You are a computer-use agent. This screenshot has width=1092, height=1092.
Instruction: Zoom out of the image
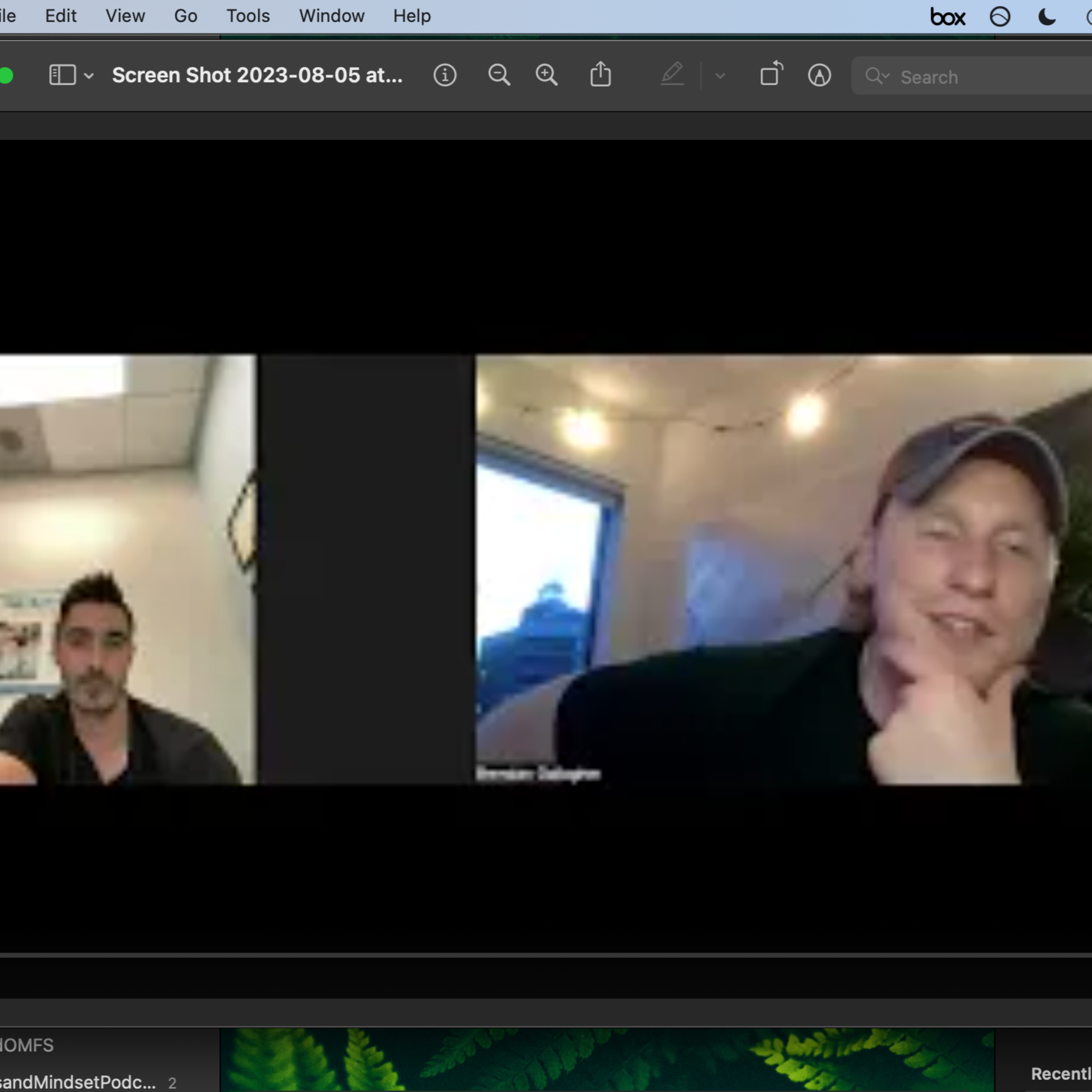499,75
